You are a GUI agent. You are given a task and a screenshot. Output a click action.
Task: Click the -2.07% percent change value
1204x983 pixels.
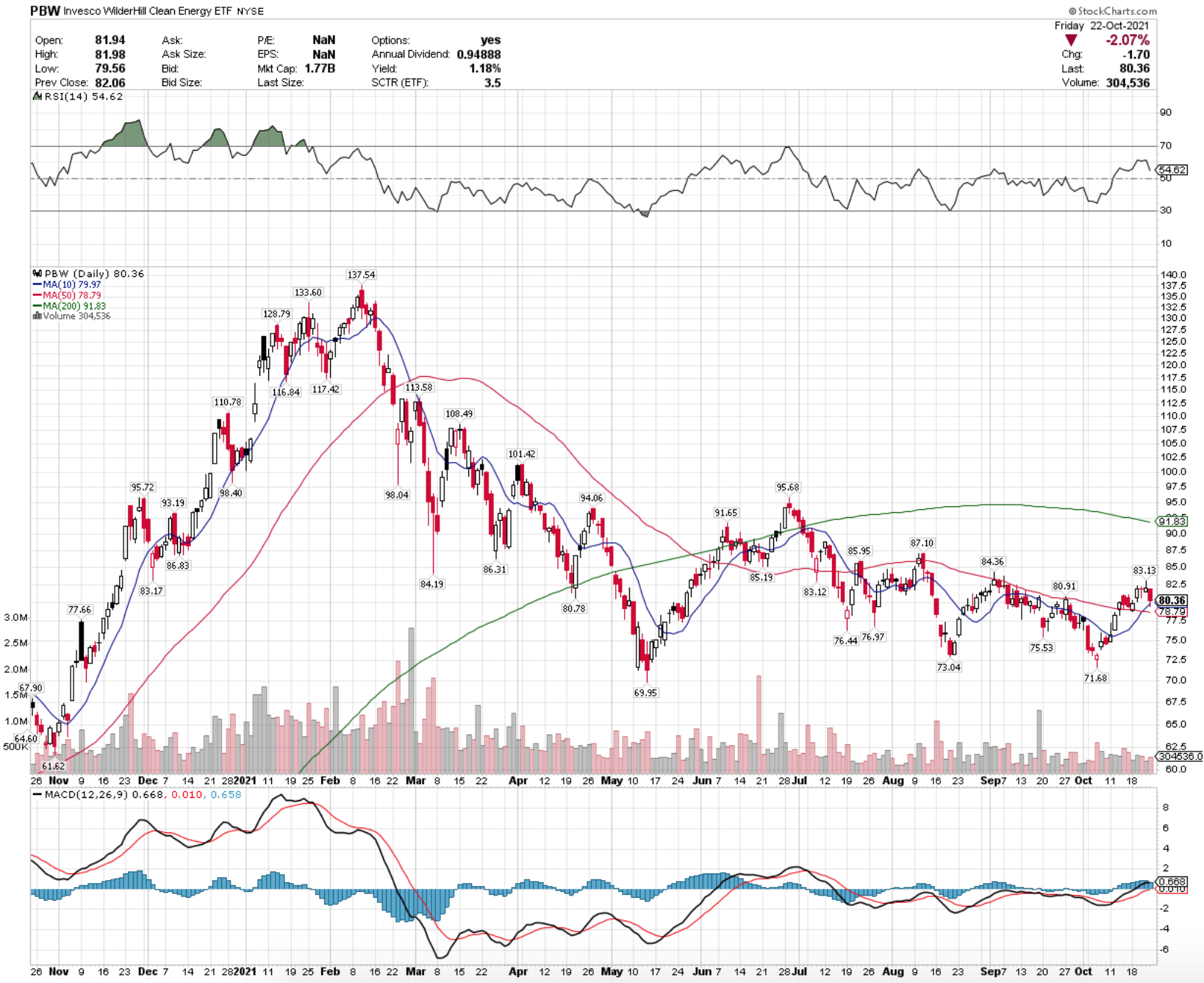tap(1128, 40)
